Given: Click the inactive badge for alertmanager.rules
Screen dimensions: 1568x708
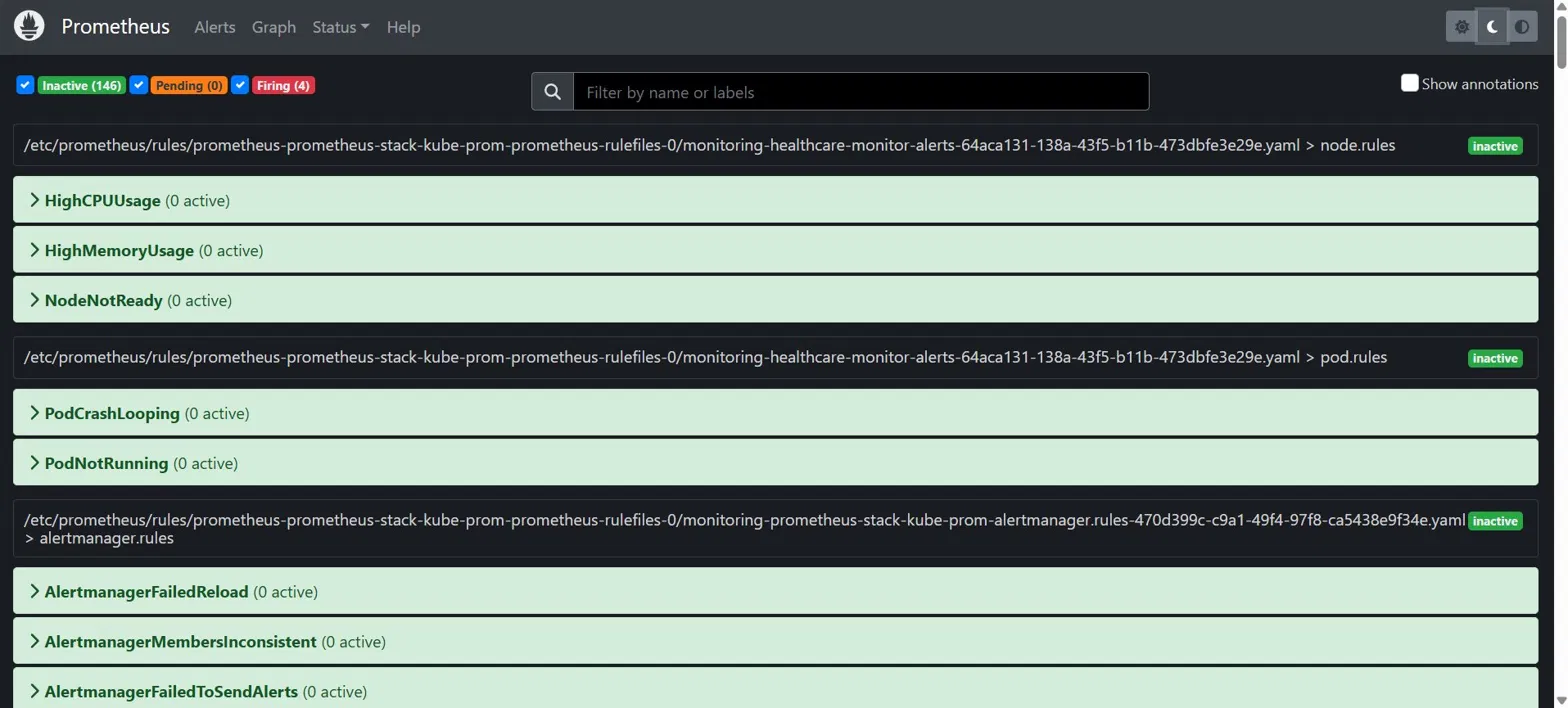Looking at the screenshot, I should [1495, 521].
